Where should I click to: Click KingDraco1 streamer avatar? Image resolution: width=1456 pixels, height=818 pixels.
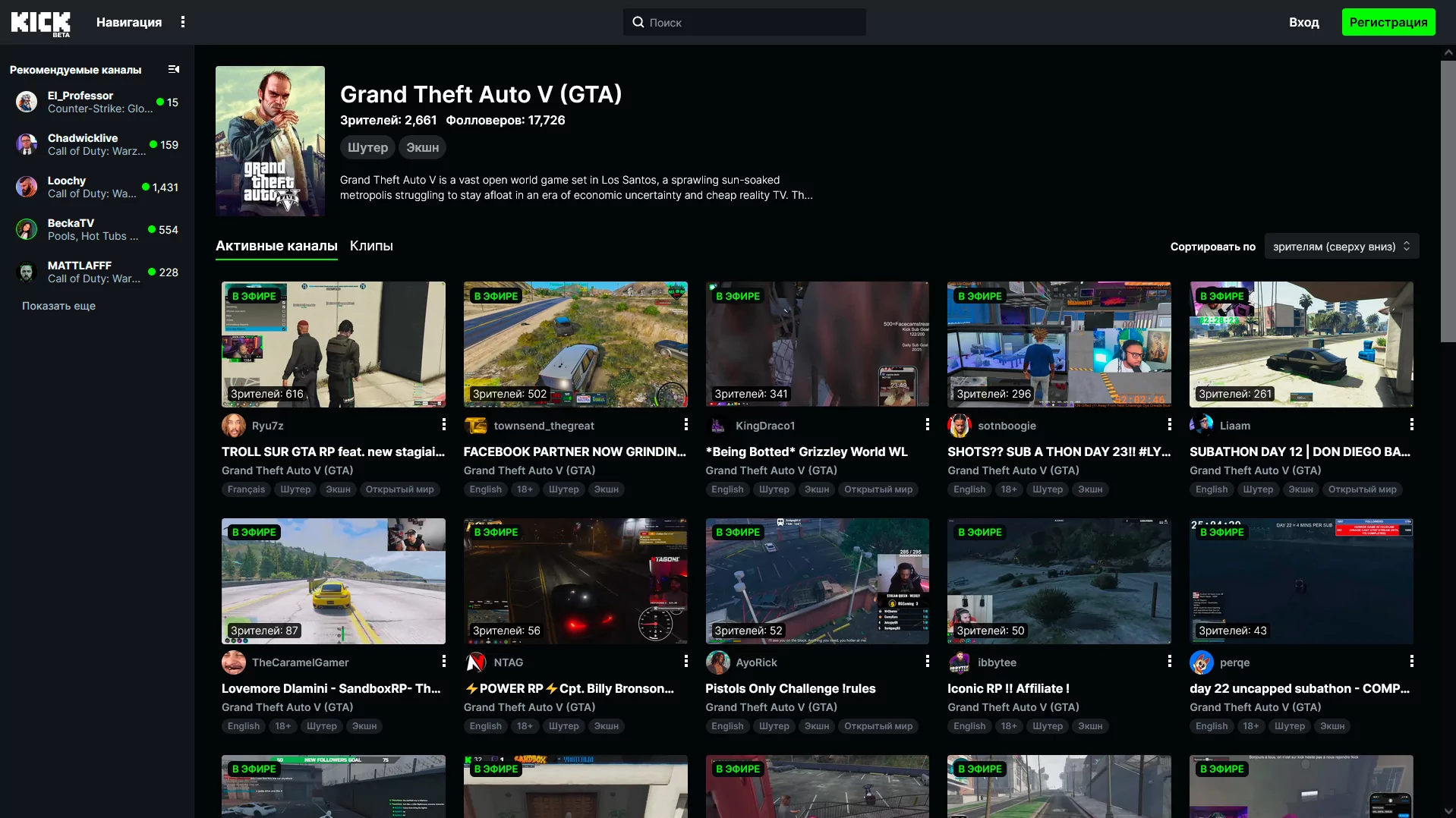point(718,426)
